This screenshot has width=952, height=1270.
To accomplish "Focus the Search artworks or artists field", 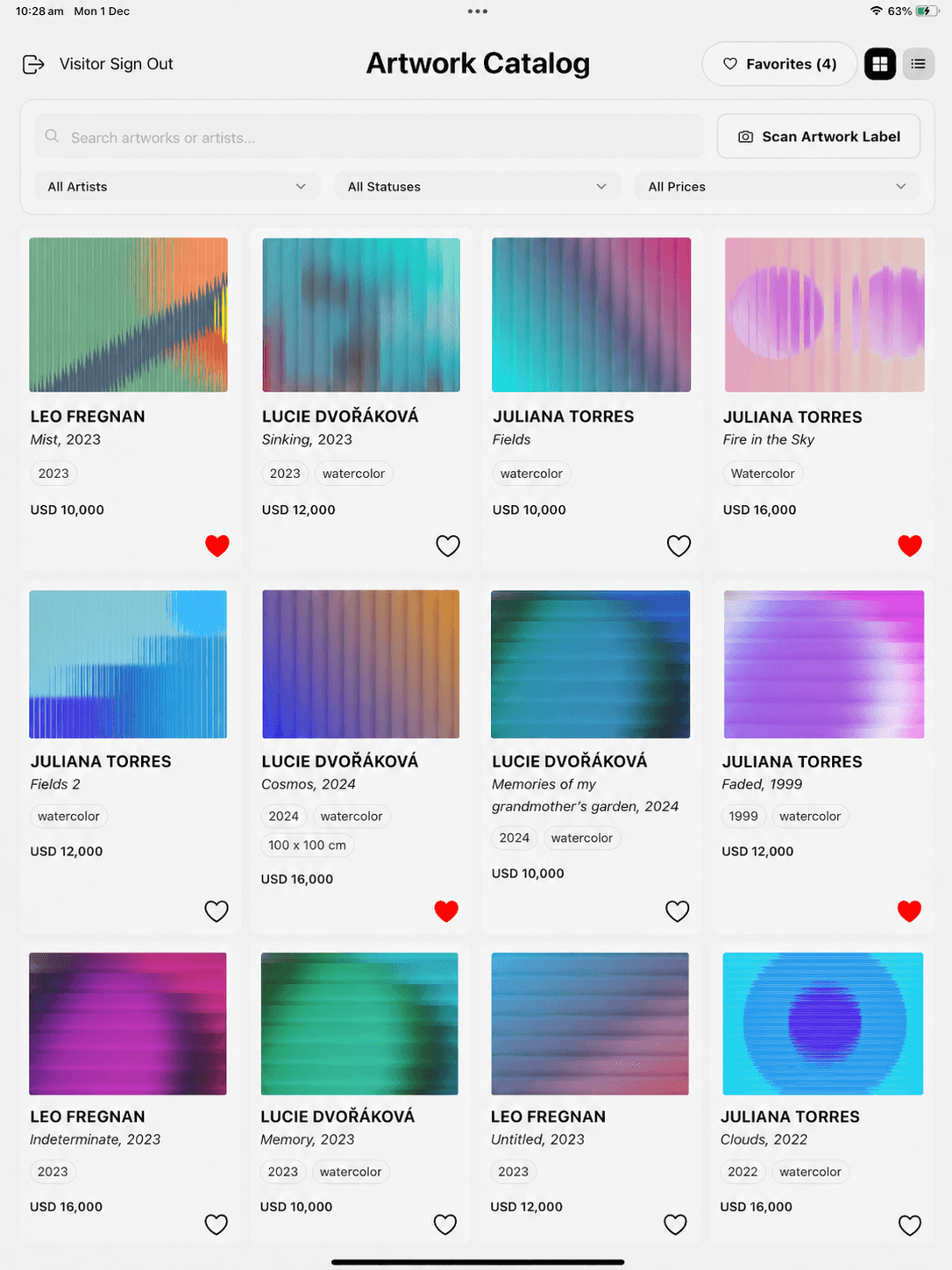I will point(369,137).
